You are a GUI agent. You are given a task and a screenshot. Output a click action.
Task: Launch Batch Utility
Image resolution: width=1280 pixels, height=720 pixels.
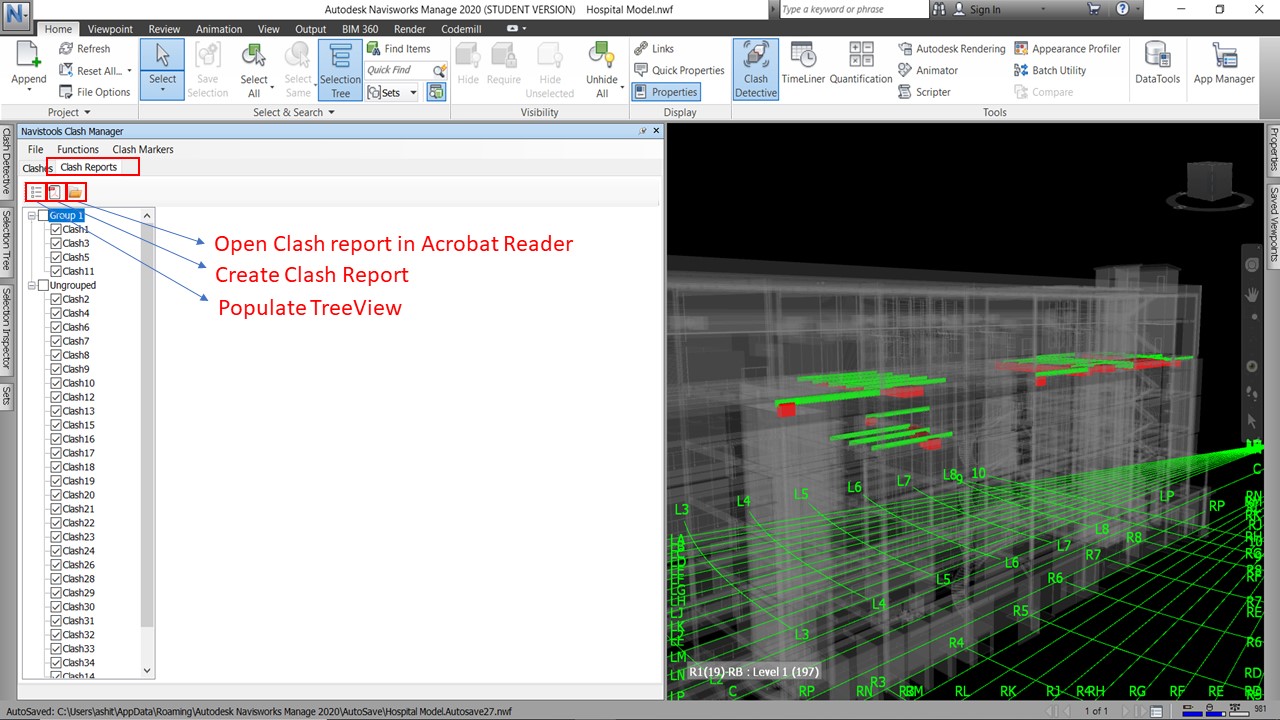[x=1050, y=70]
